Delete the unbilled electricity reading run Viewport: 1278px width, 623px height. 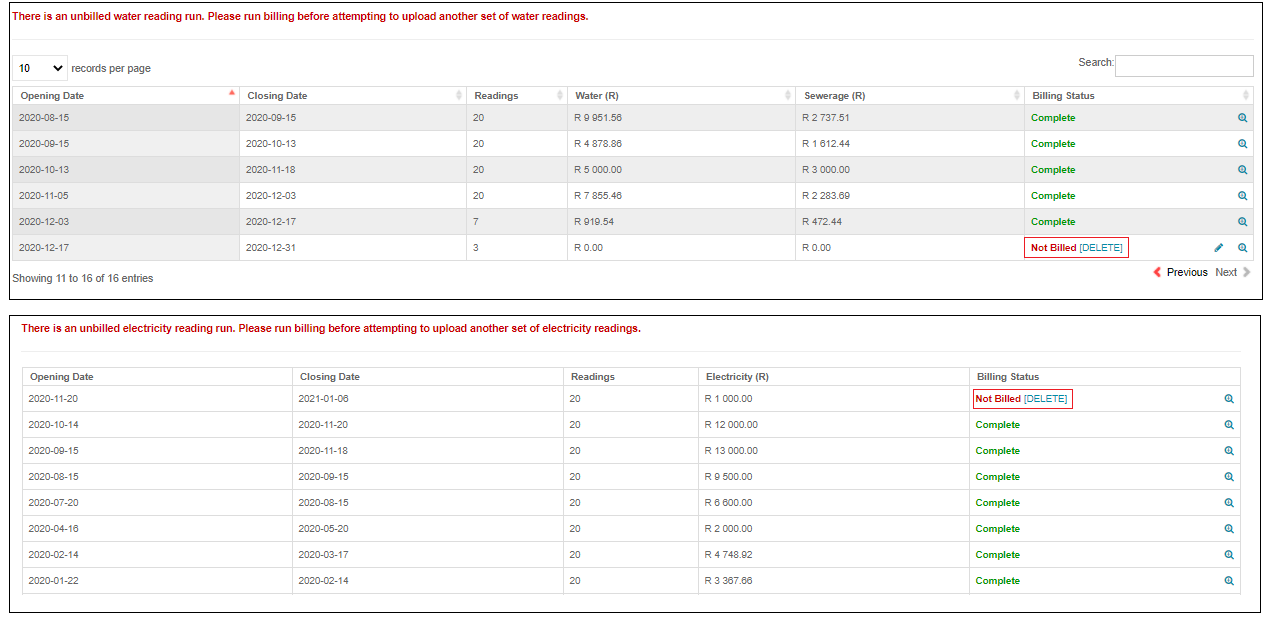click(1046, 399)
